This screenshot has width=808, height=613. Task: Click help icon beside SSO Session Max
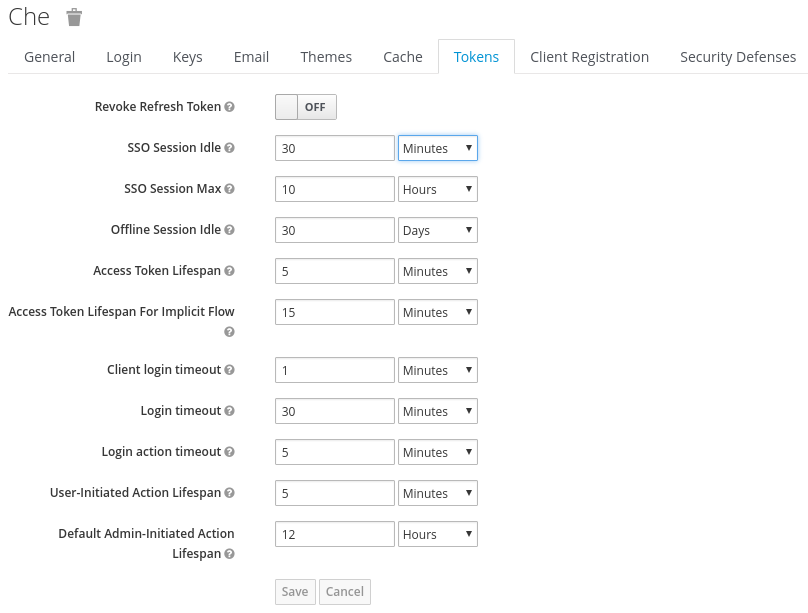pyautogui.click(x=230, y=189)
